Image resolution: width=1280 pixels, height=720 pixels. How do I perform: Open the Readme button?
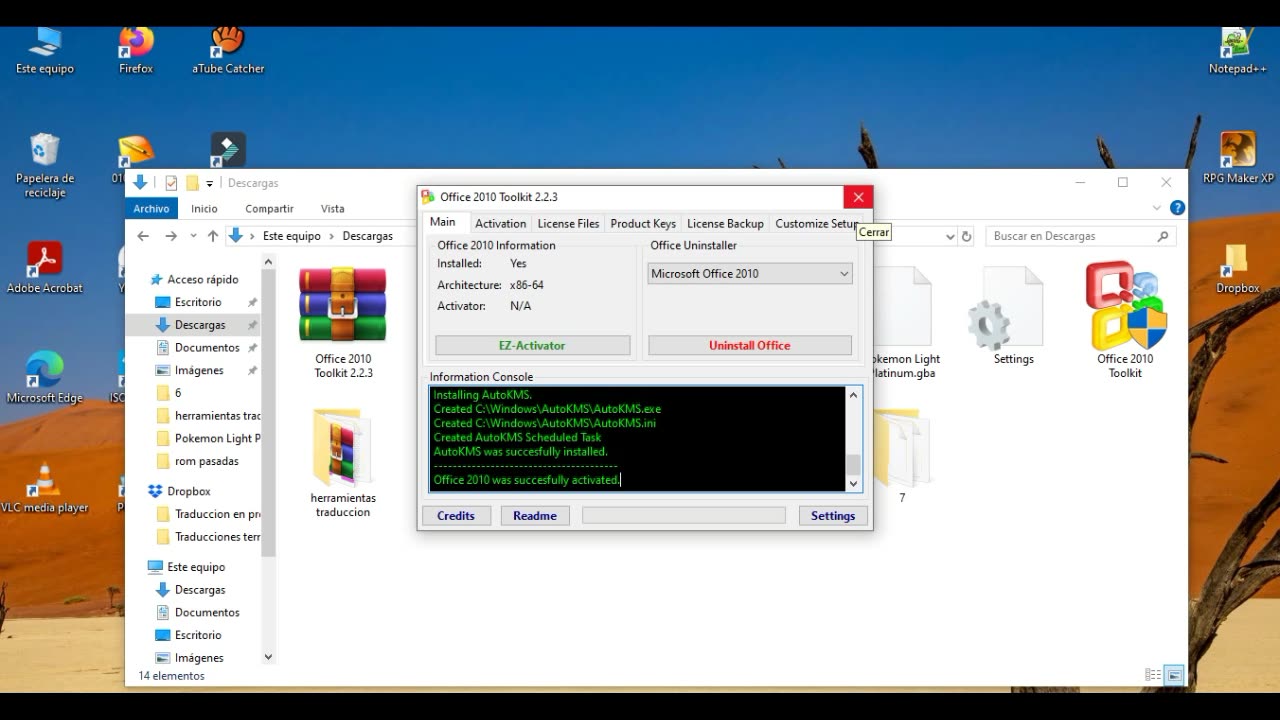[x=535, y=516]
